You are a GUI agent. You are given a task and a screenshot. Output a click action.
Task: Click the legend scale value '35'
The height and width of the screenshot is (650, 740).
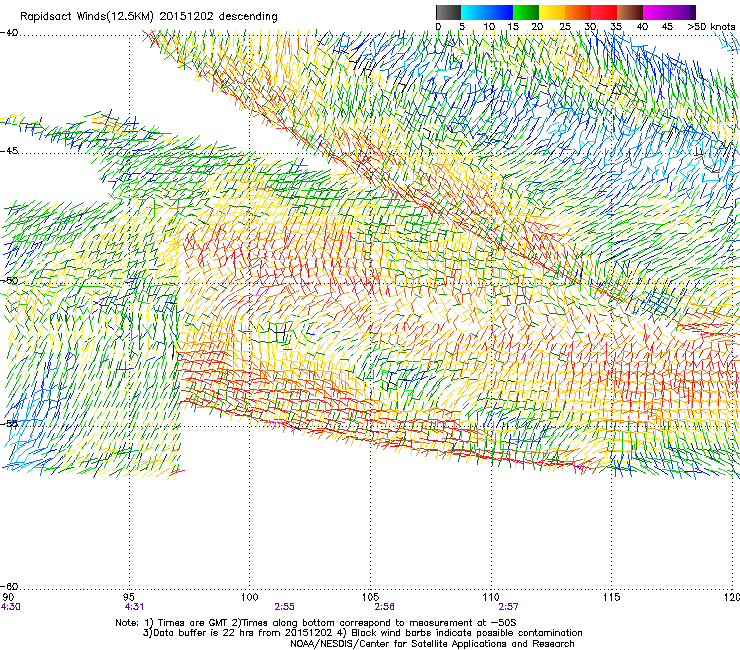click(x=616, y=27)
